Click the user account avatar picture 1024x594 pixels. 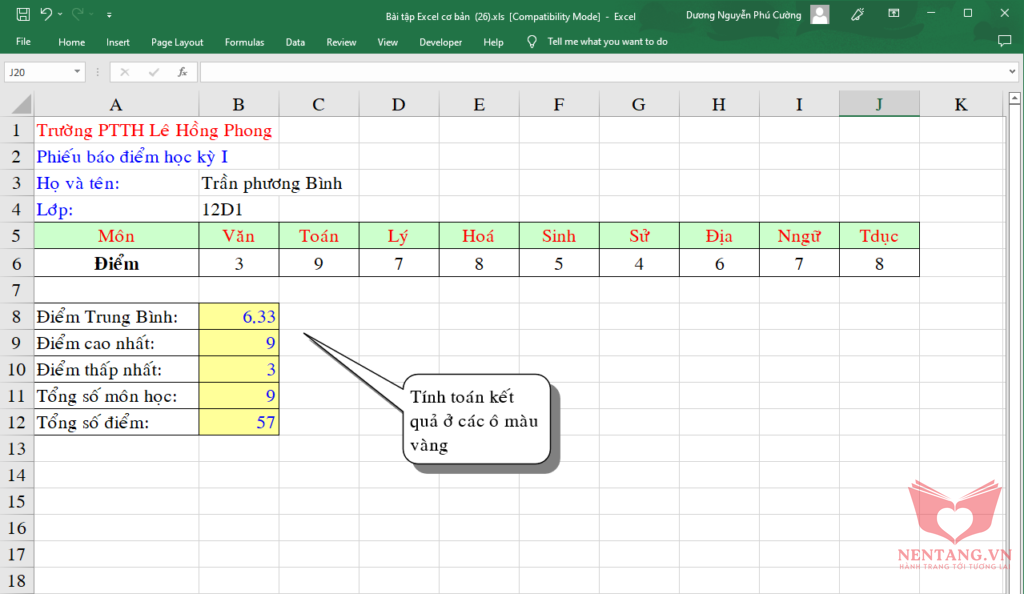(820, 15)
